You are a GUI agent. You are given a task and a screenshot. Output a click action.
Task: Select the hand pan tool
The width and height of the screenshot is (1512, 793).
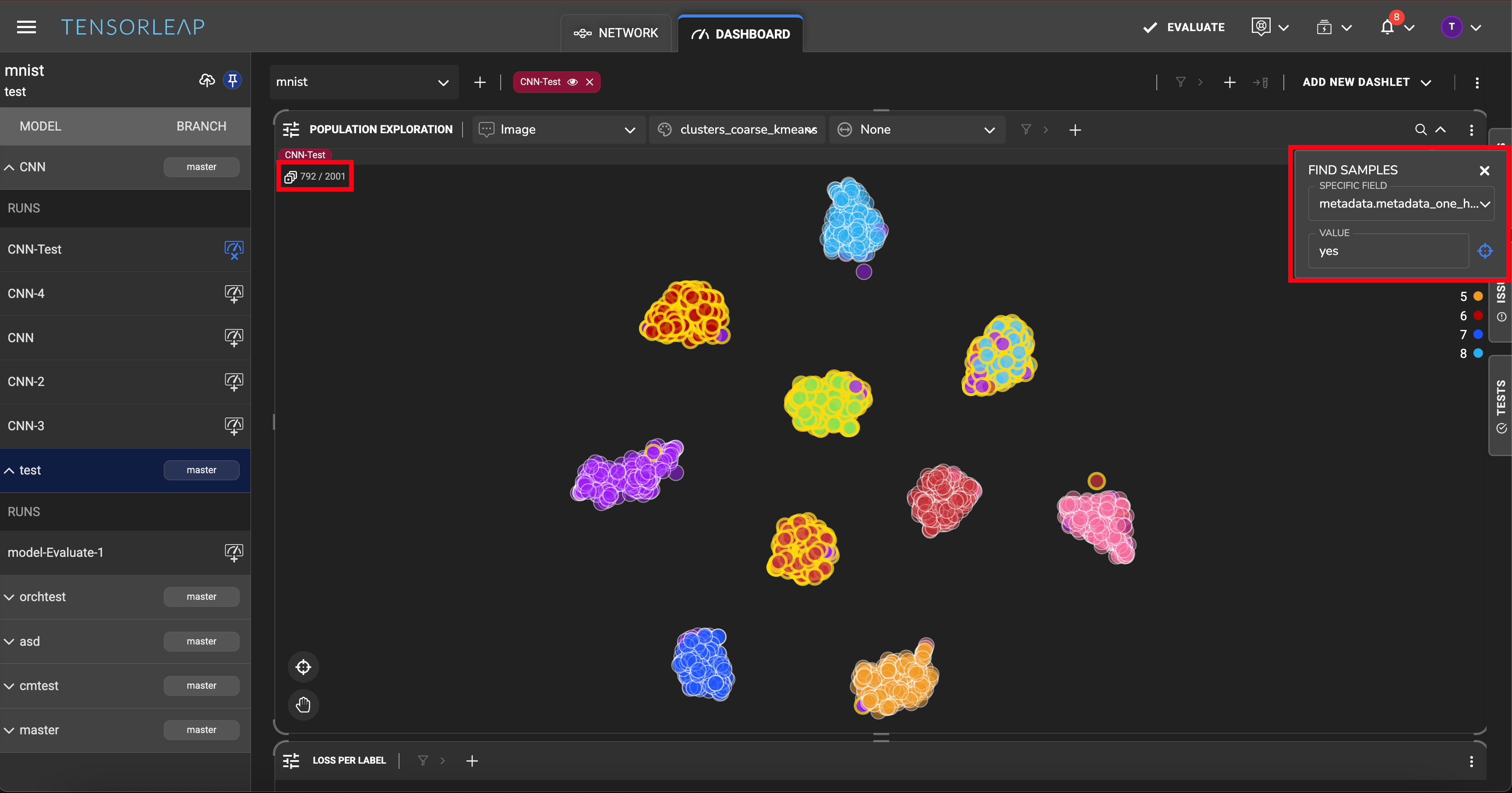pyautogui.click(x=303, y=704)
